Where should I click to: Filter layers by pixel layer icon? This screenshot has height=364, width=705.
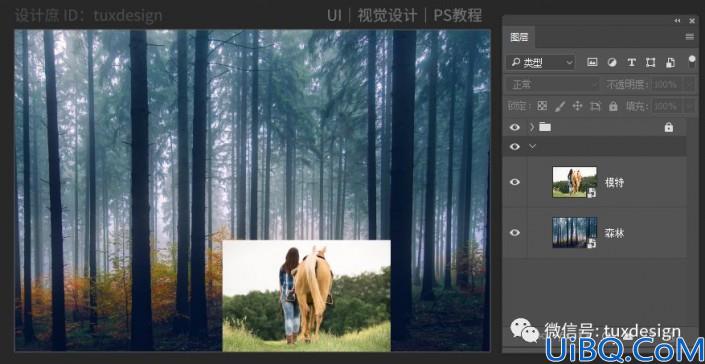click(x=592, y=62)
